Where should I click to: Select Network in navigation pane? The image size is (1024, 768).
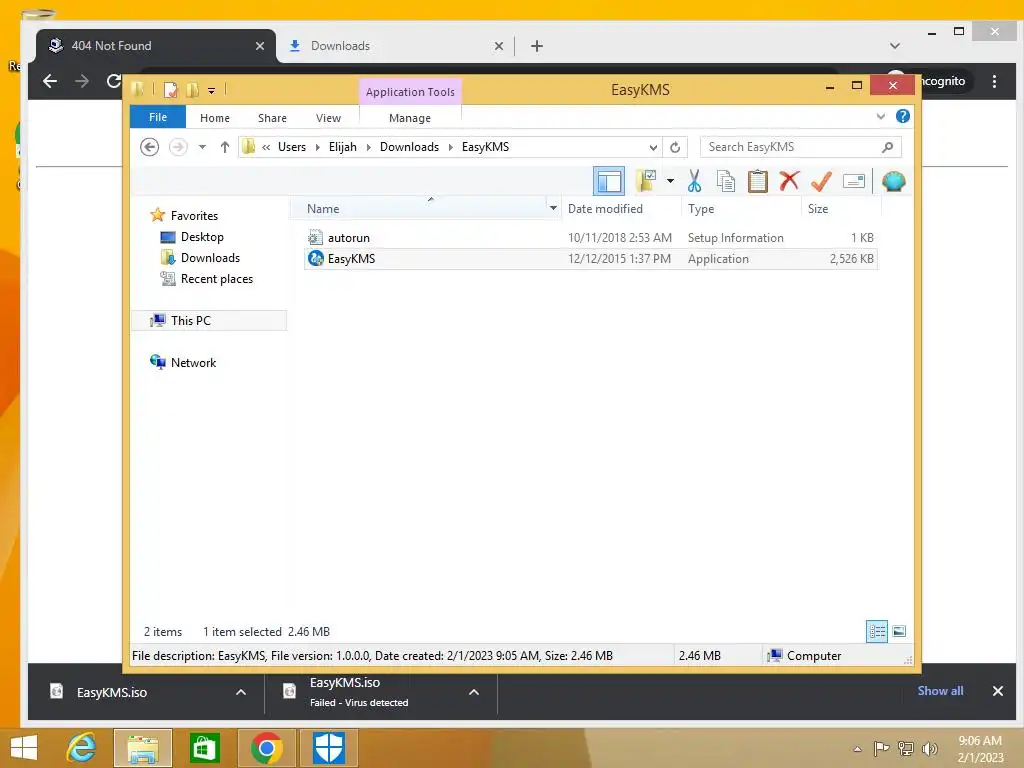[x=193, y=362]
